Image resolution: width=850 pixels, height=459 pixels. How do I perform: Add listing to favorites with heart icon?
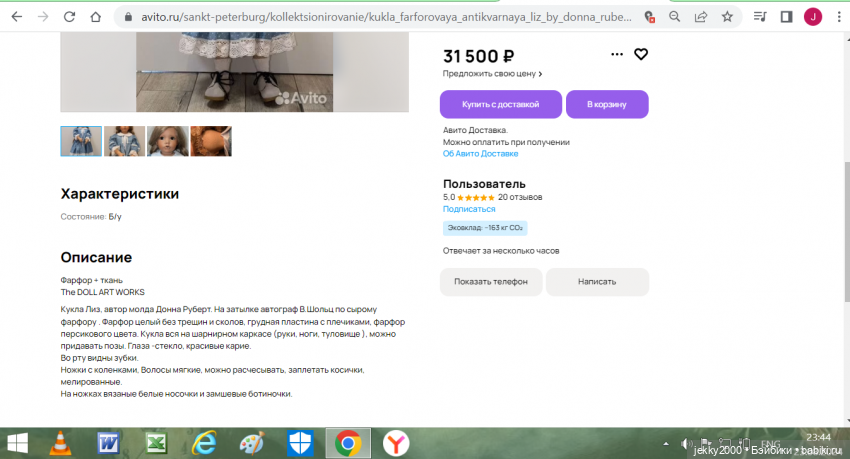click(x=641, y=54)
